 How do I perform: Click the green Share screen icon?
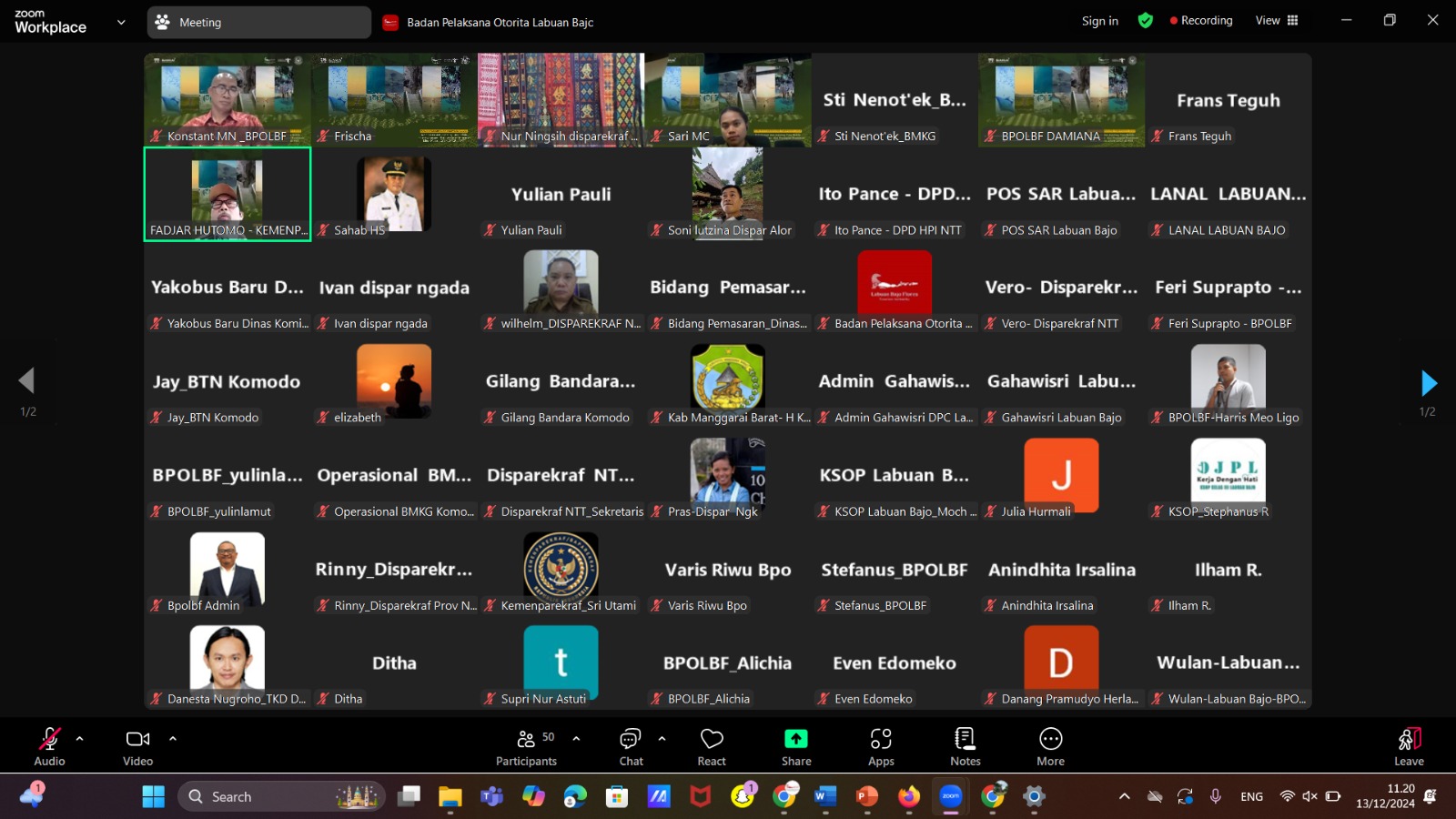[796, 738]
